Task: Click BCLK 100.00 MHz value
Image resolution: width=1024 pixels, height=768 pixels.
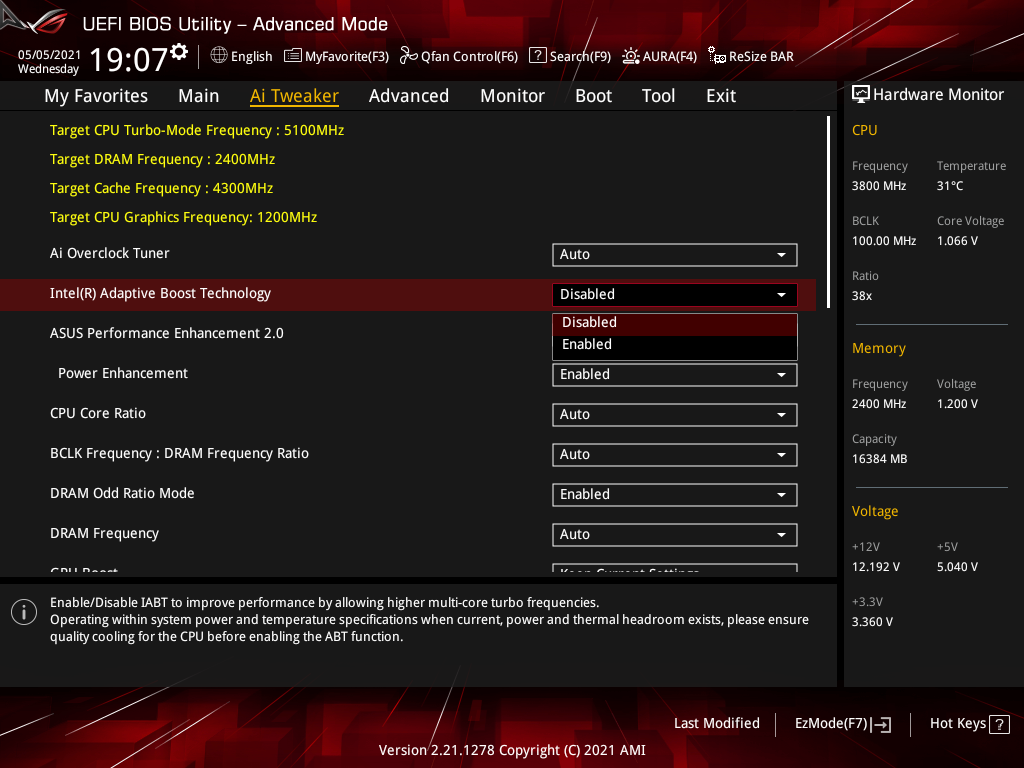Action: pos(884,241)
